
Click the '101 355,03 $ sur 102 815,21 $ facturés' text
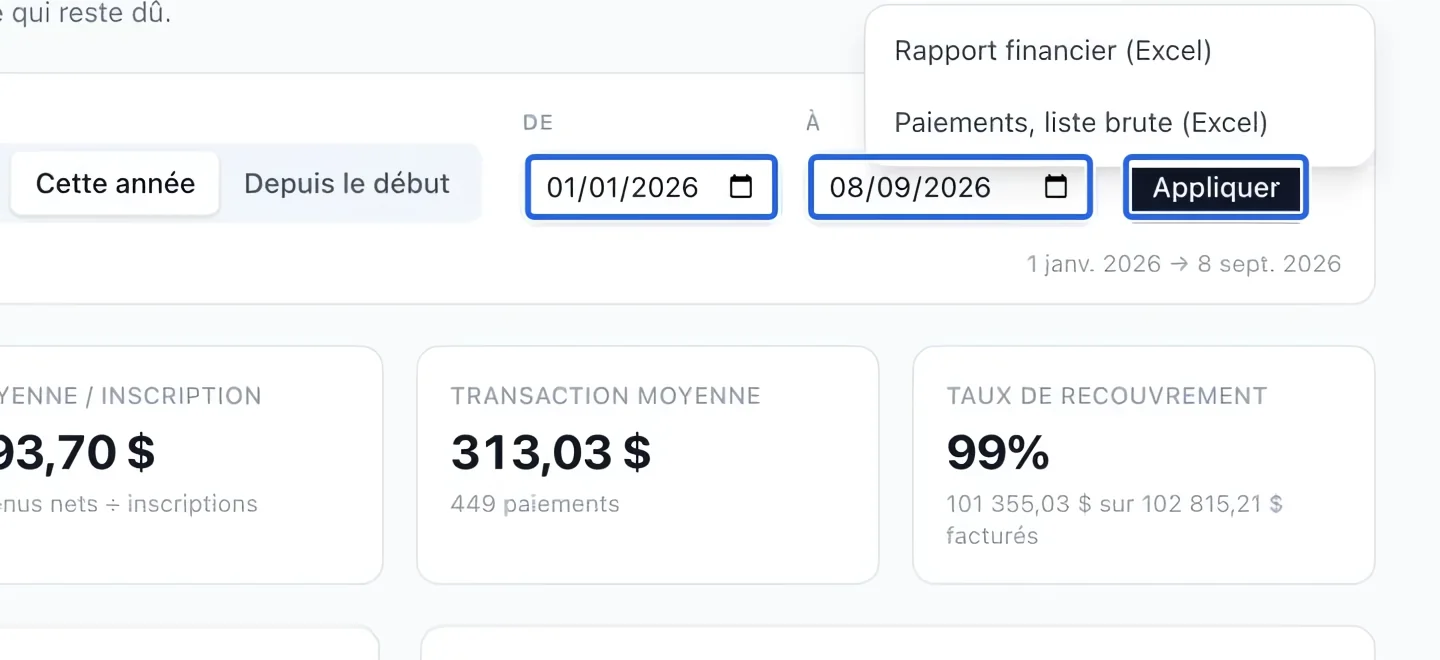point(1115,520)
